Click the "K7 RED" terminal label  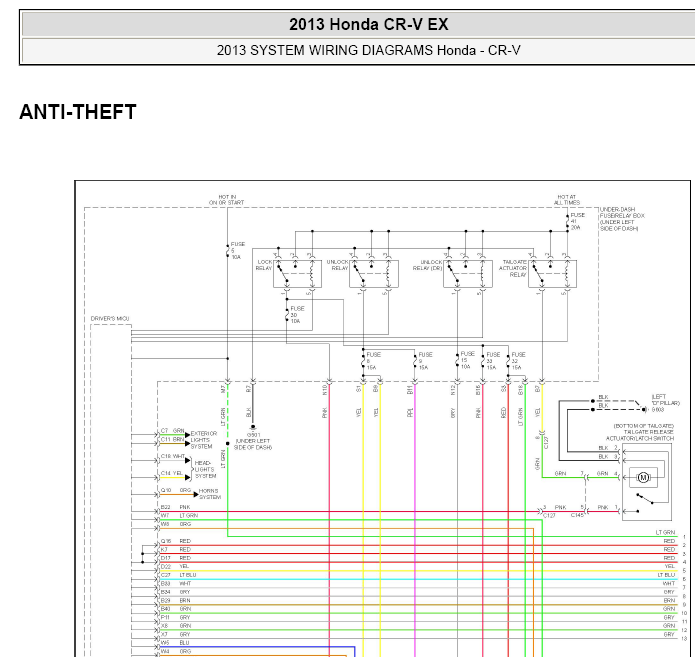(176, 550)
